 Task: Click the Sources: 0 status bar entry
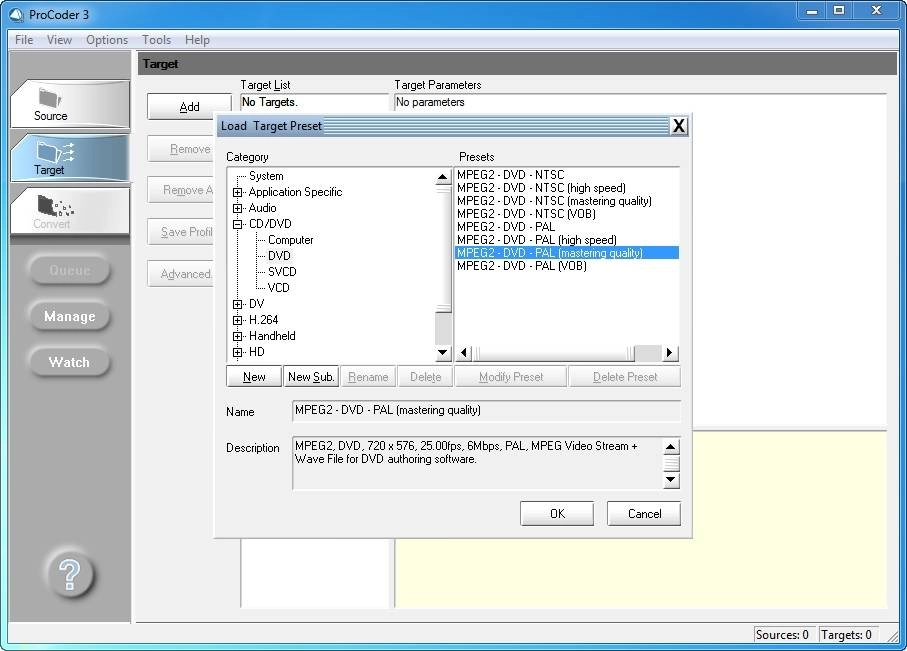click(782, 635)
